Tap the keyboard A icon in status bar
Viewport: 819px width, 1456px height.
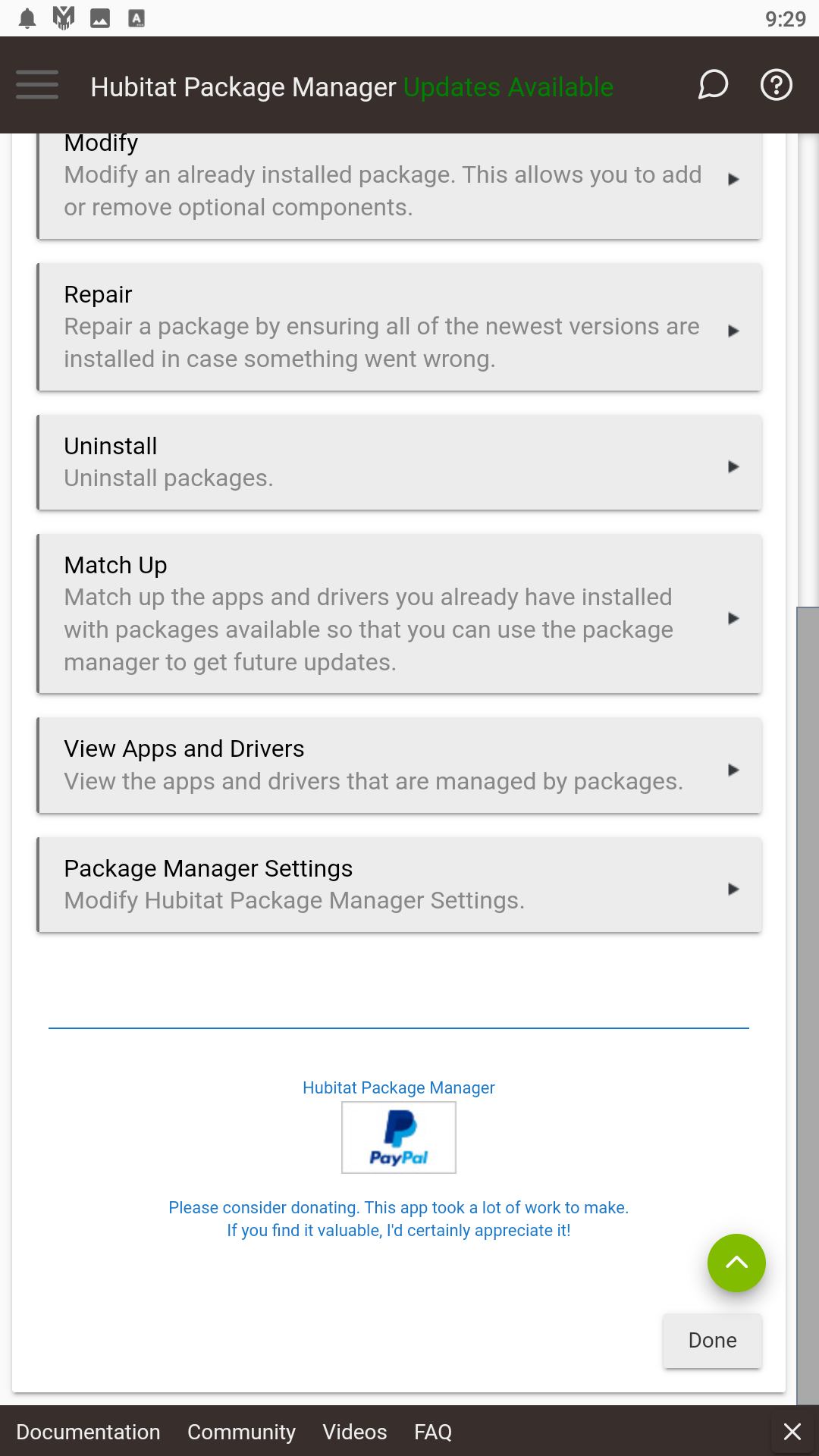click(x=136, y=18)
